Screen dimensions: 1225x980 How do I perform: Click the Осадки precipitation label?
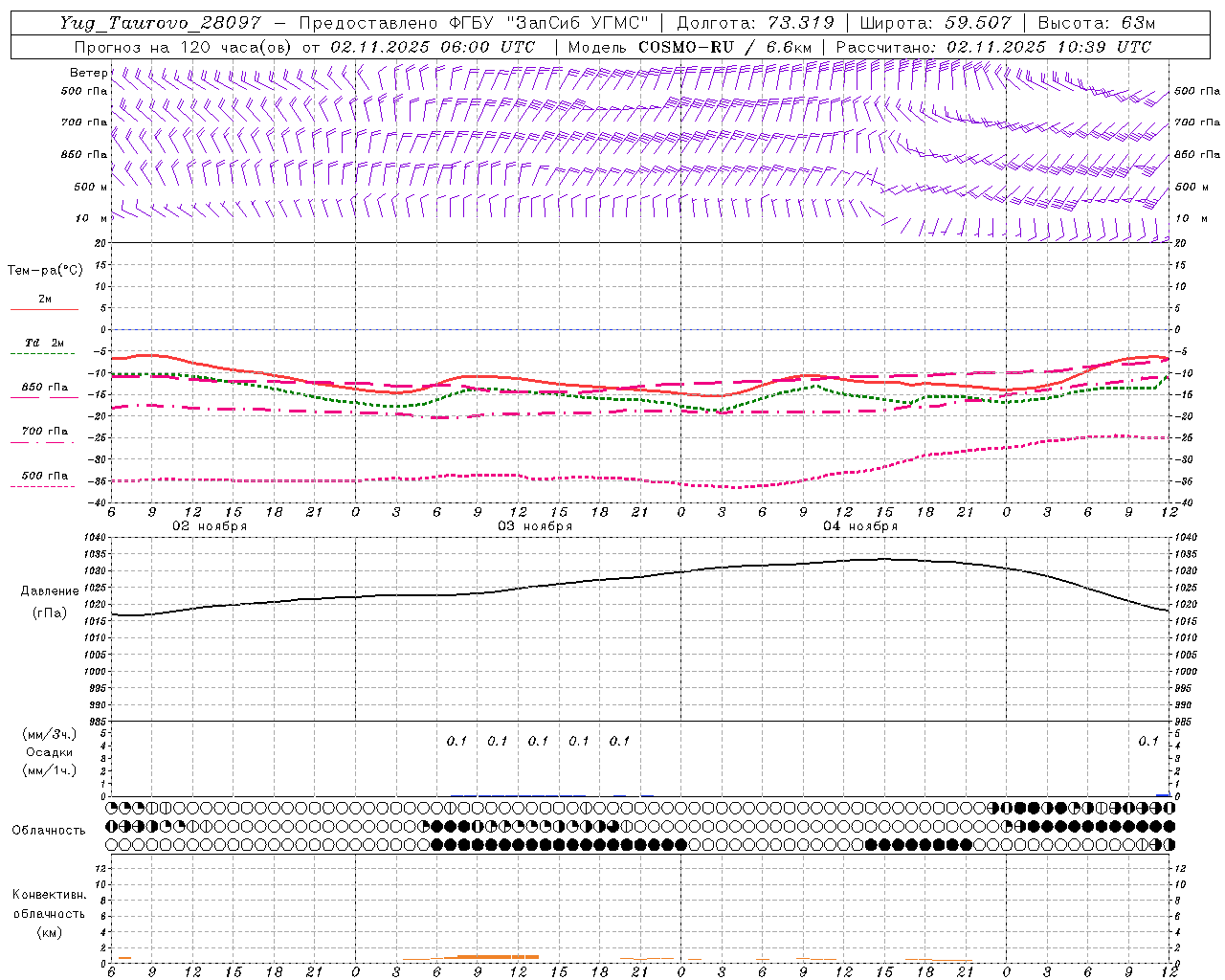[x=49, y=752]
